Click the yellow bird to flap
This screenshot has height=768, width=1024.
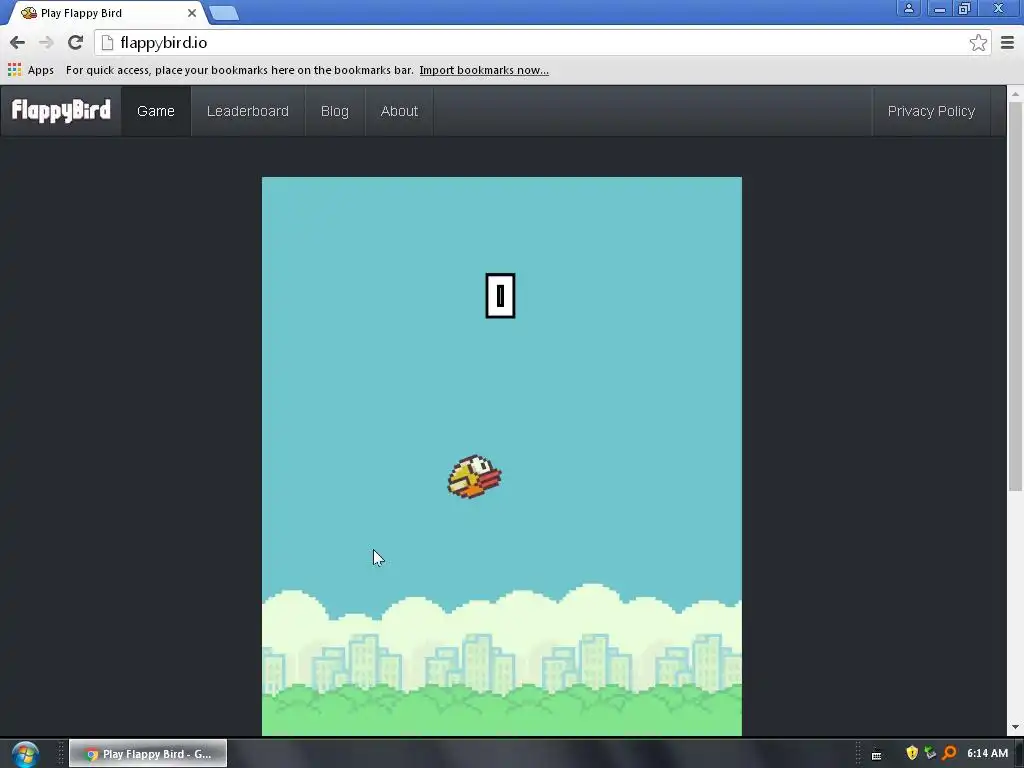click(x=474, y=477)
